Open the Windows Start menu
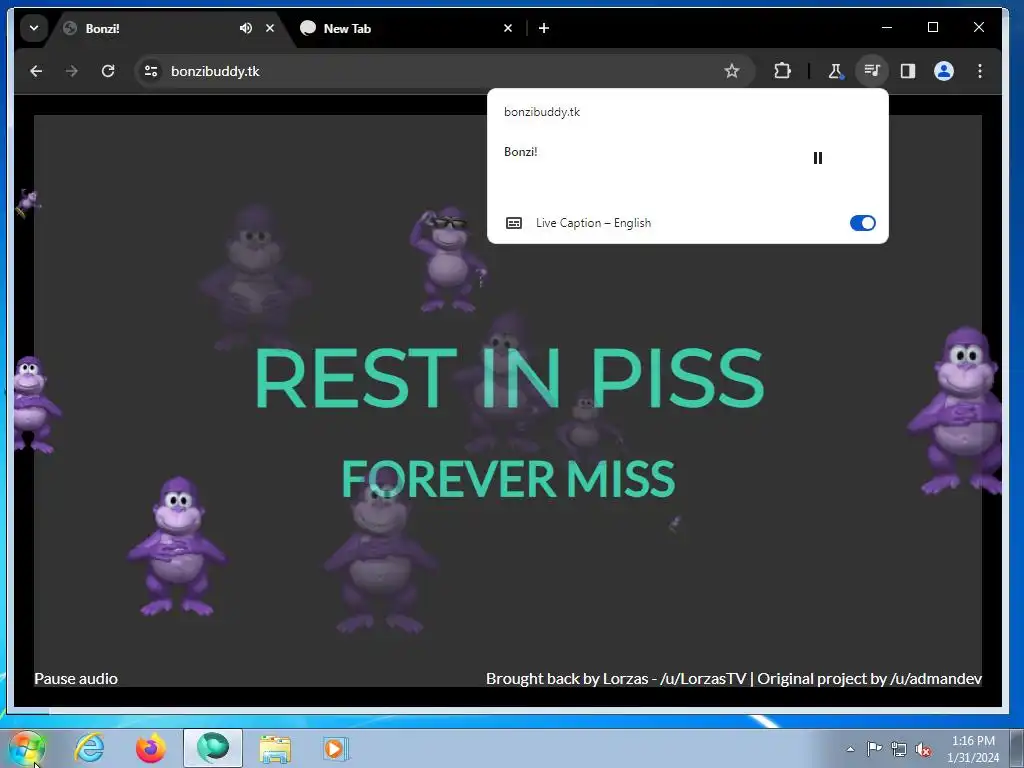Viewport: 1024px width, 768px height. (27, 748)
